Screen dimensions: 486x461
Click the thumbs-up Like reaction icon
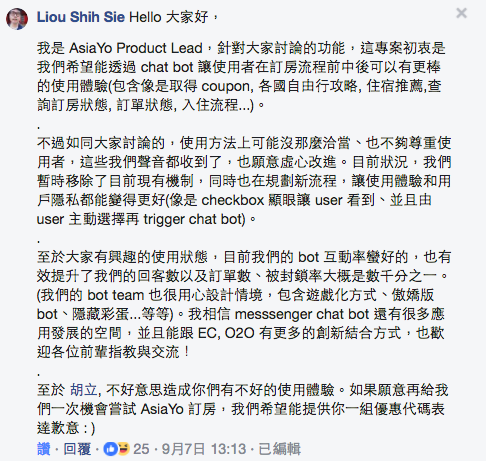pos(110,449)
